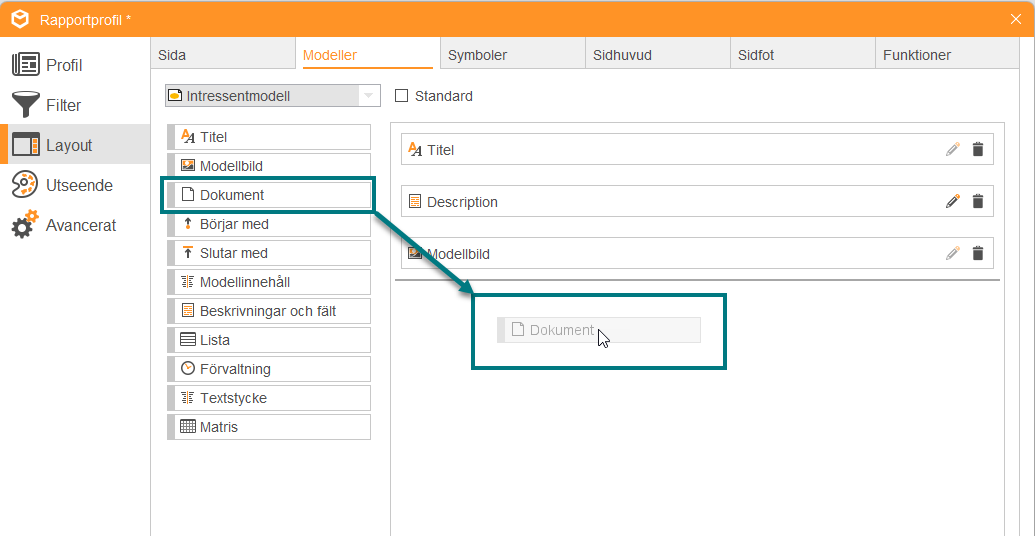Edit the Description row with pencil icon
Screen dimensions: 1035x536
coord(952,201)
